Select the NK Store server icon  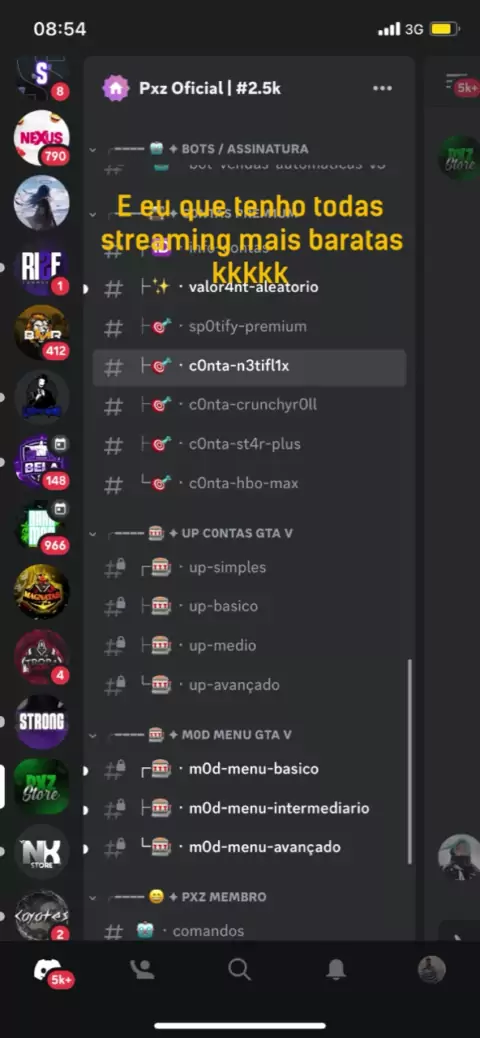coord(41,852)
